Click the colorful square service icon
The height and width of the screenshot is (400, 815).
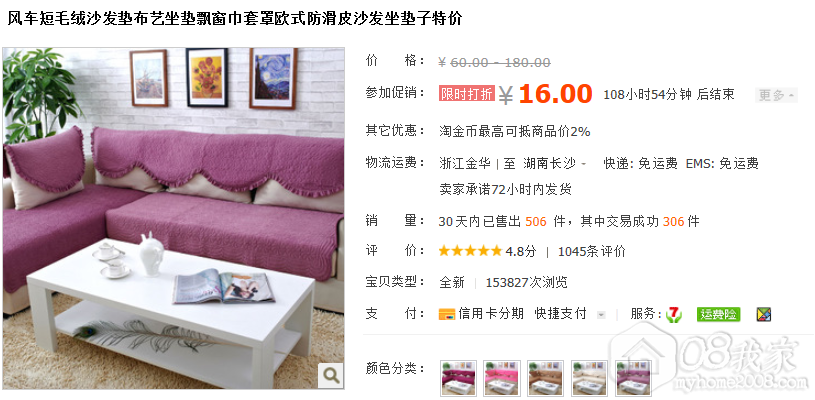[764, 314]
